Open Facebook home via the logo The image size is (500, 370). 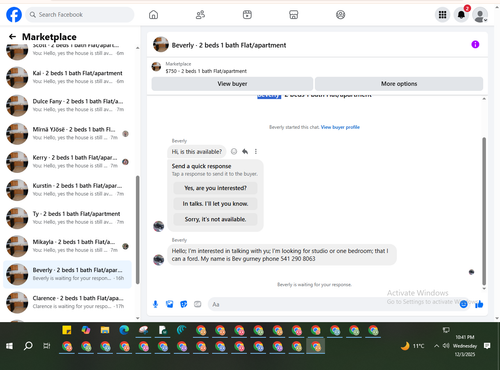[14, 15]
